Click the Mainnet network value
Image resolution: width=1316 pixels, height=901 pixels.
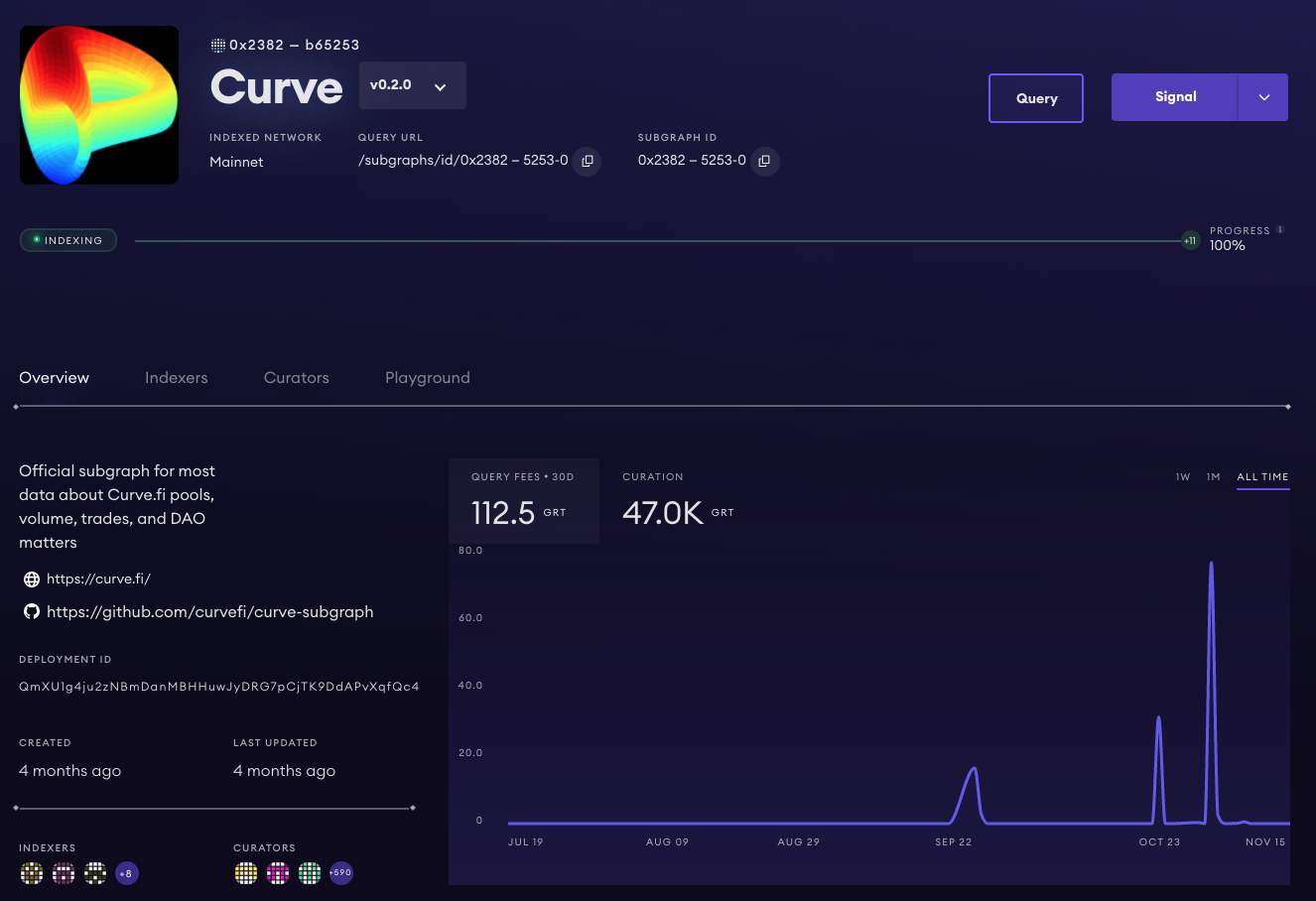(236, 162)
